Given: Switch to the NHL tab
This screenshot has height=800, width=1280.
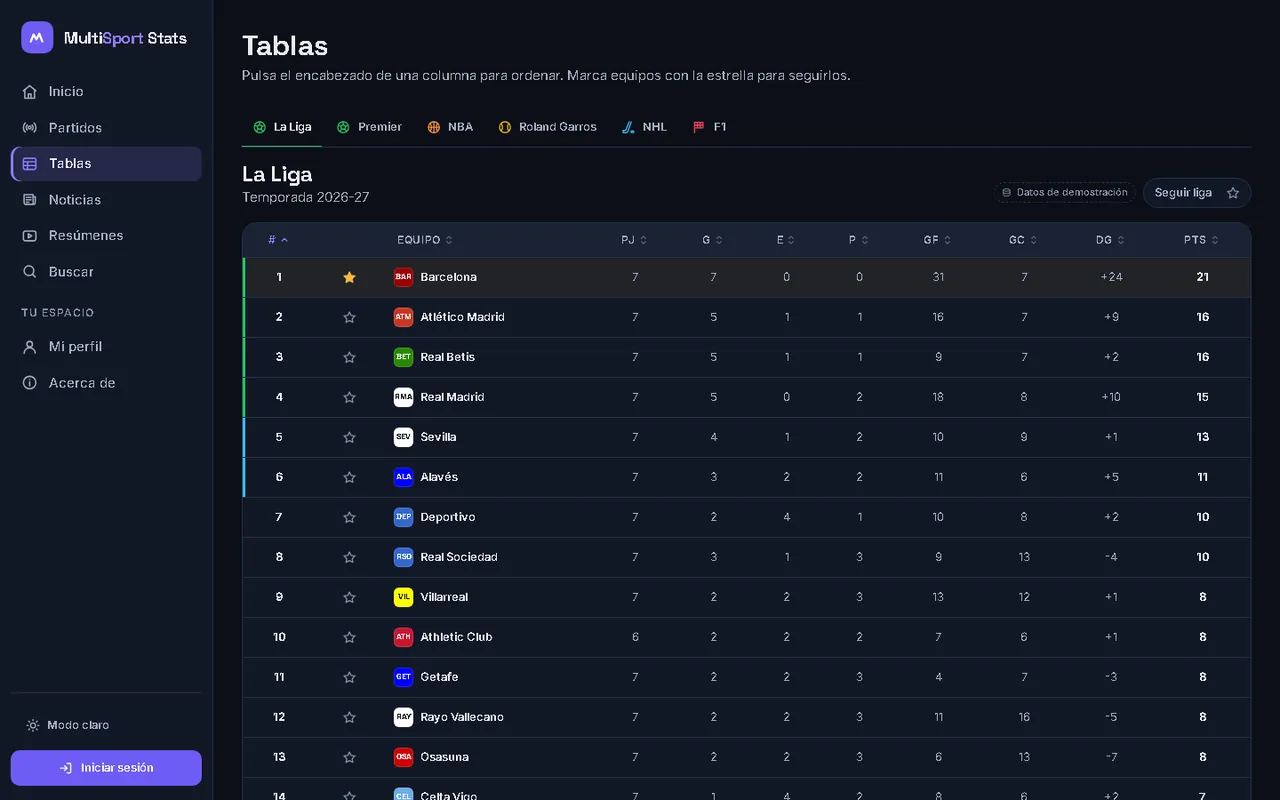Looking at the screenshot, I should tap(644, 127).
